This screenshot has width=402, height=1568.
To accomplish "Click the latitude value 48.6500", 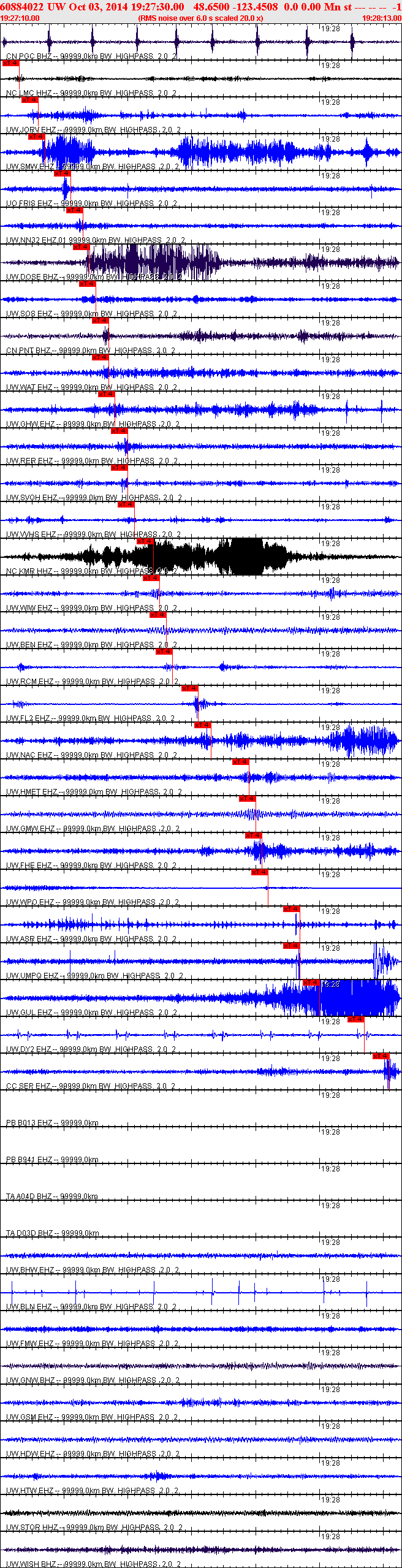I will pyautogui.click(x=211, y=7).
